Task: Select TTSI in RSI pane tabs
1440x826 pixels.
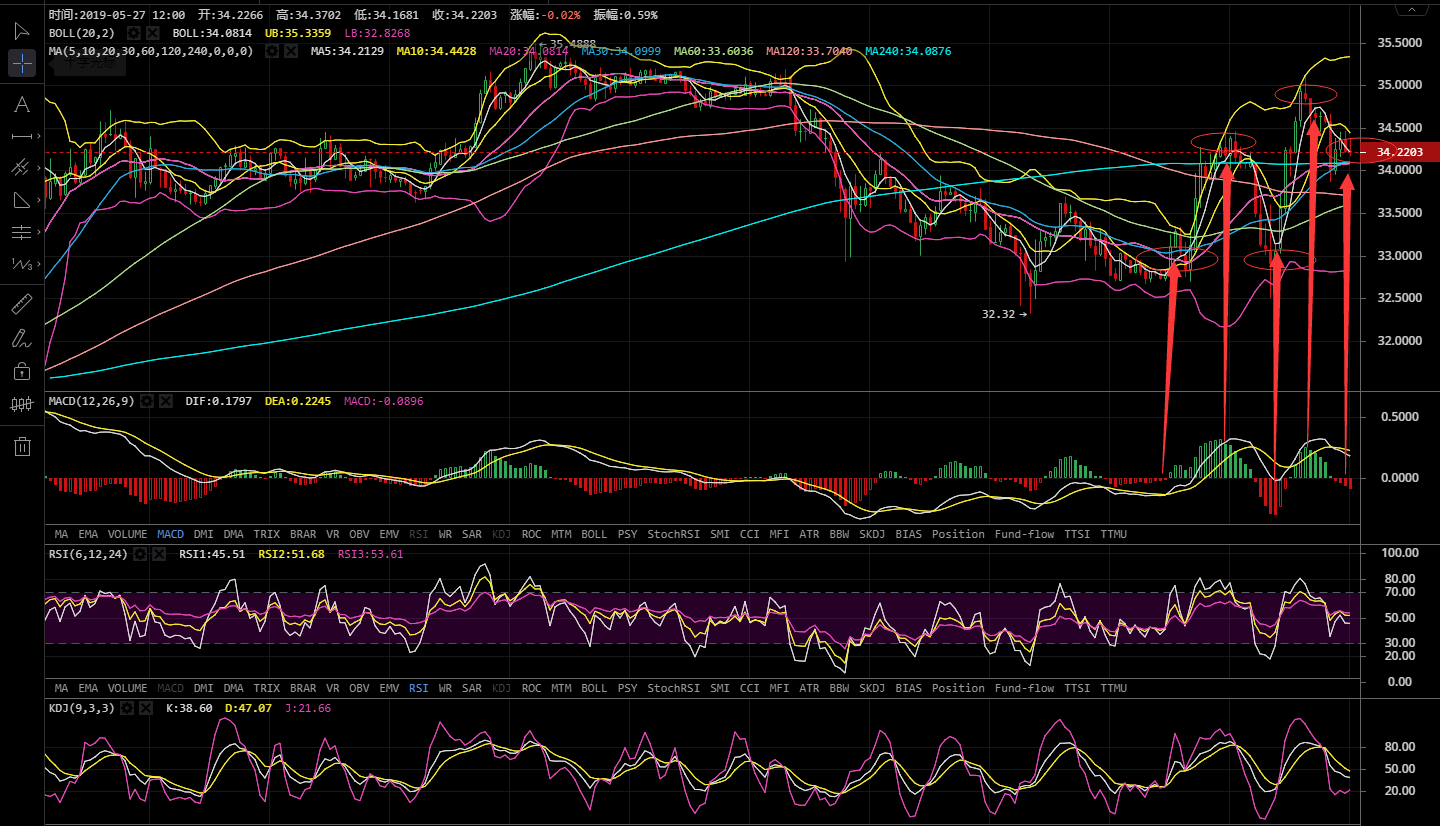Action: pyautogui.click(x=1077, y=688)
